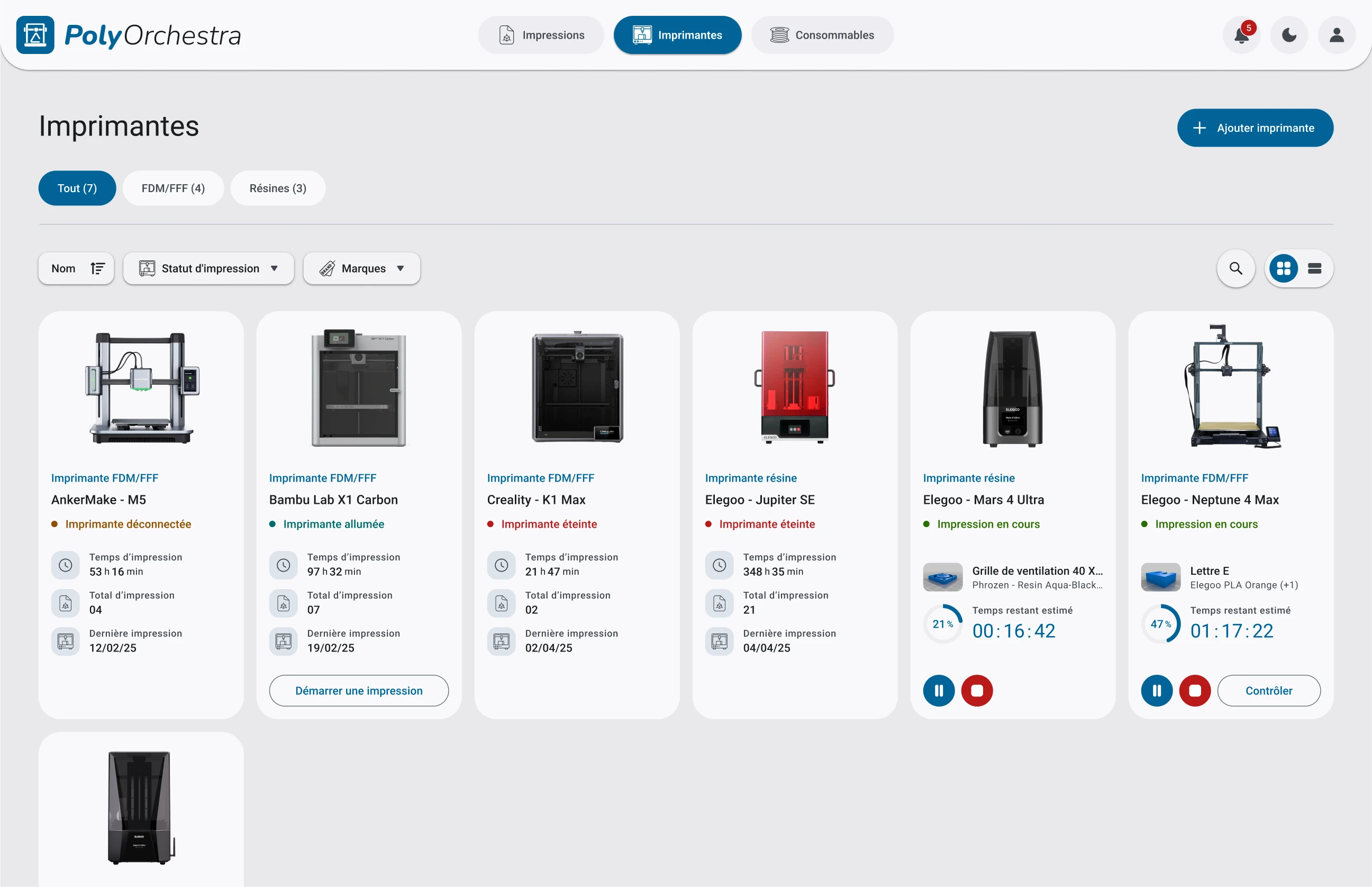
Task: Toggle dark mode moon icon
Action: click(1289, 35)
